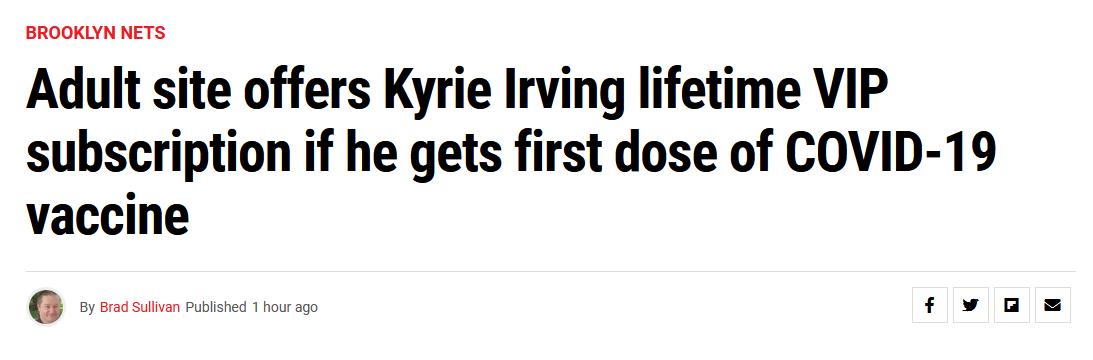Click the author's avatar photo

pos(46,307)
